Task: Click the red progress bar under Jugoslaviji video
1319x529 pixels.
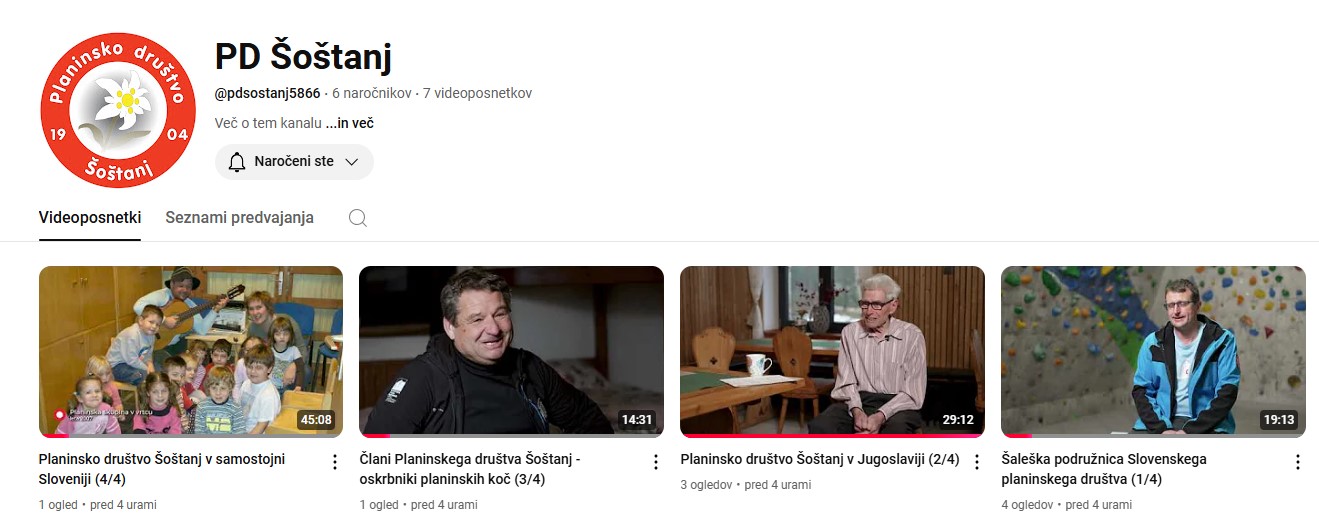Action: point(832,436)
